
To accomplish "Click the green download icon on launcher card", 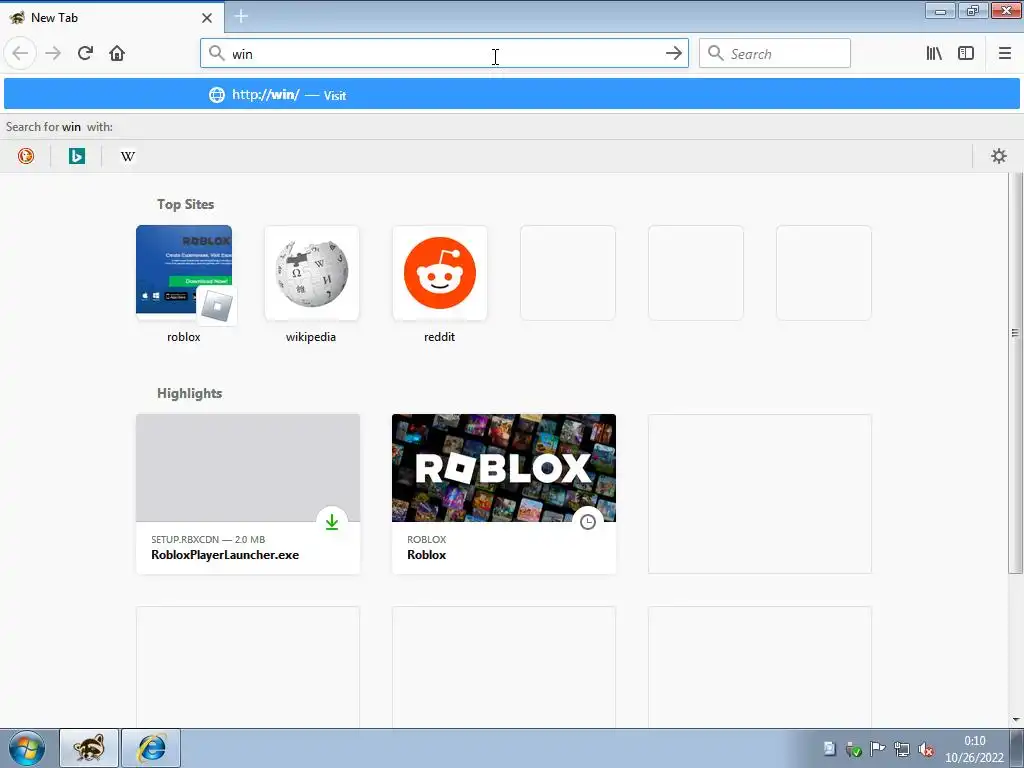I will [x=332, y=522].
